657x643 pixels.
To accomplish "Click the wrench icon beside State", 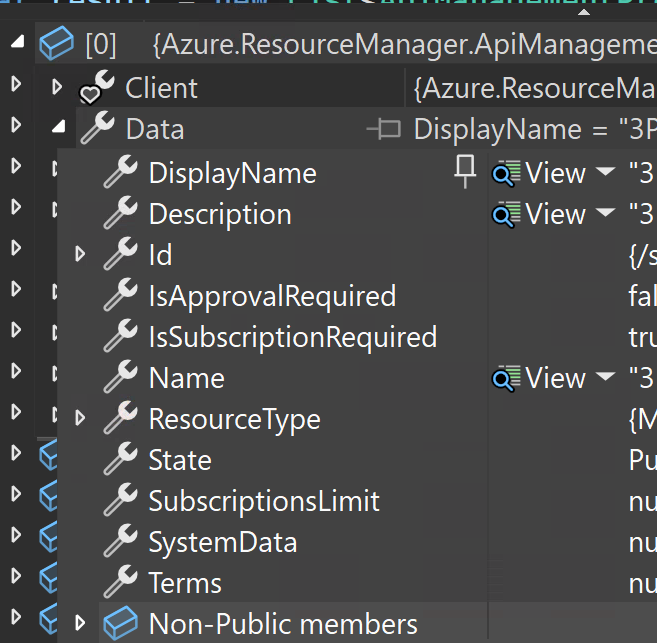I will 120,458.
